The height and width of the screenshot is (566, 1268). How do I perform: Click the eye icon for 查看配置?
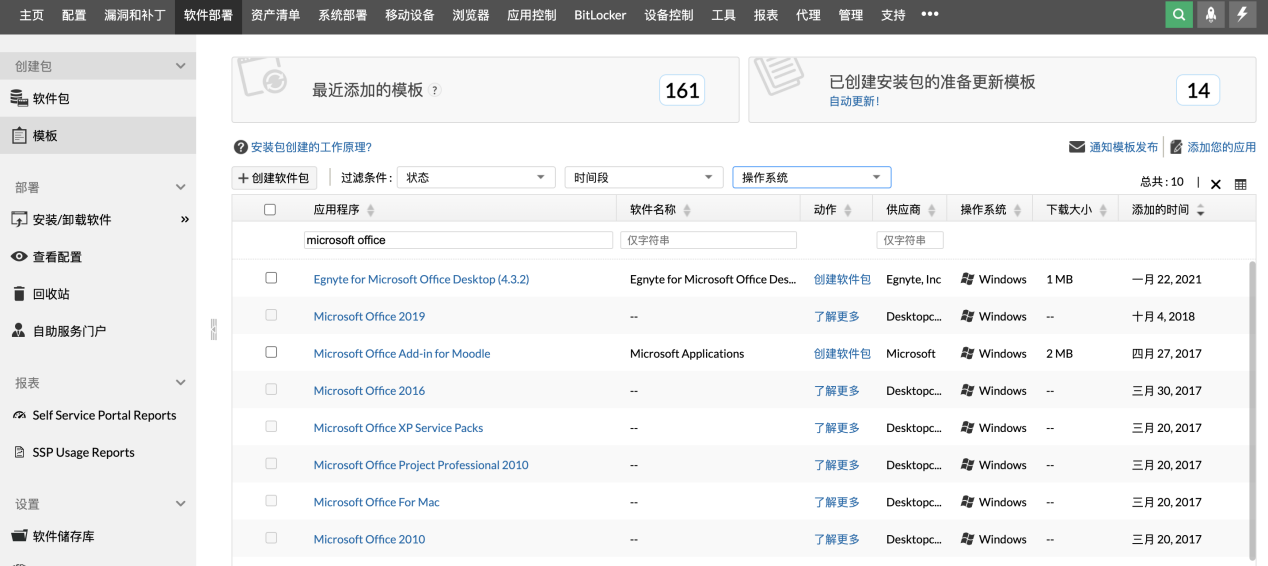pyautogui.click(x=18, y=256)
